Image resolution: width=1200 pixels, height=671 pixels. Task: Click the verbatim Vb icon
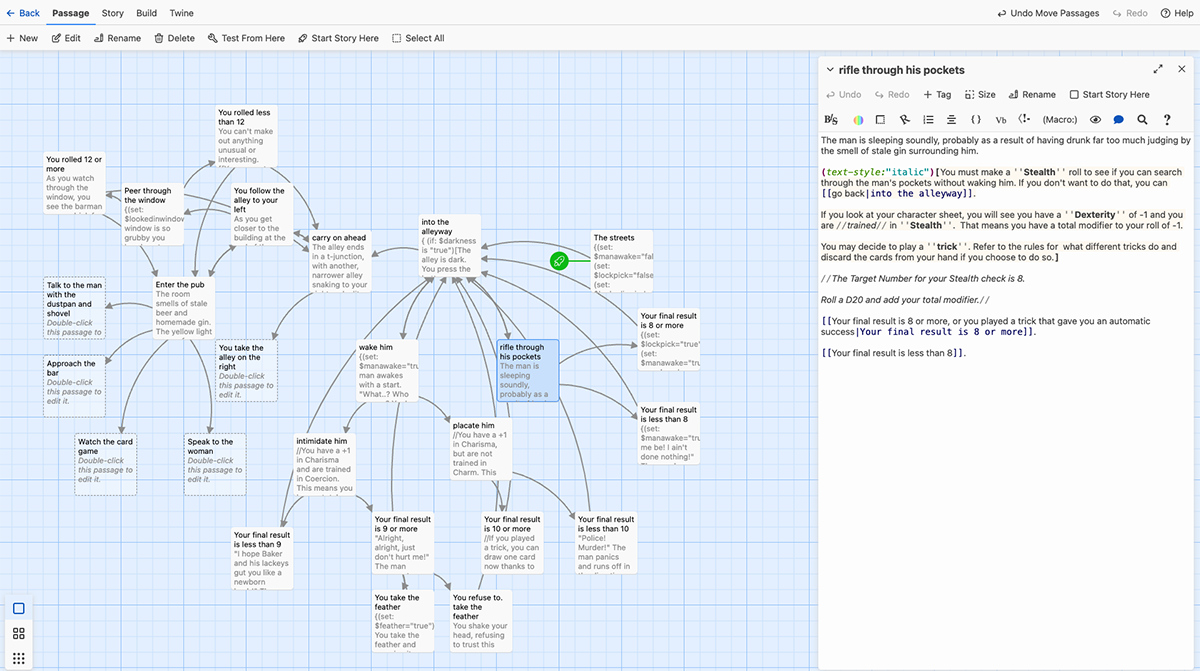[1001, 119]
